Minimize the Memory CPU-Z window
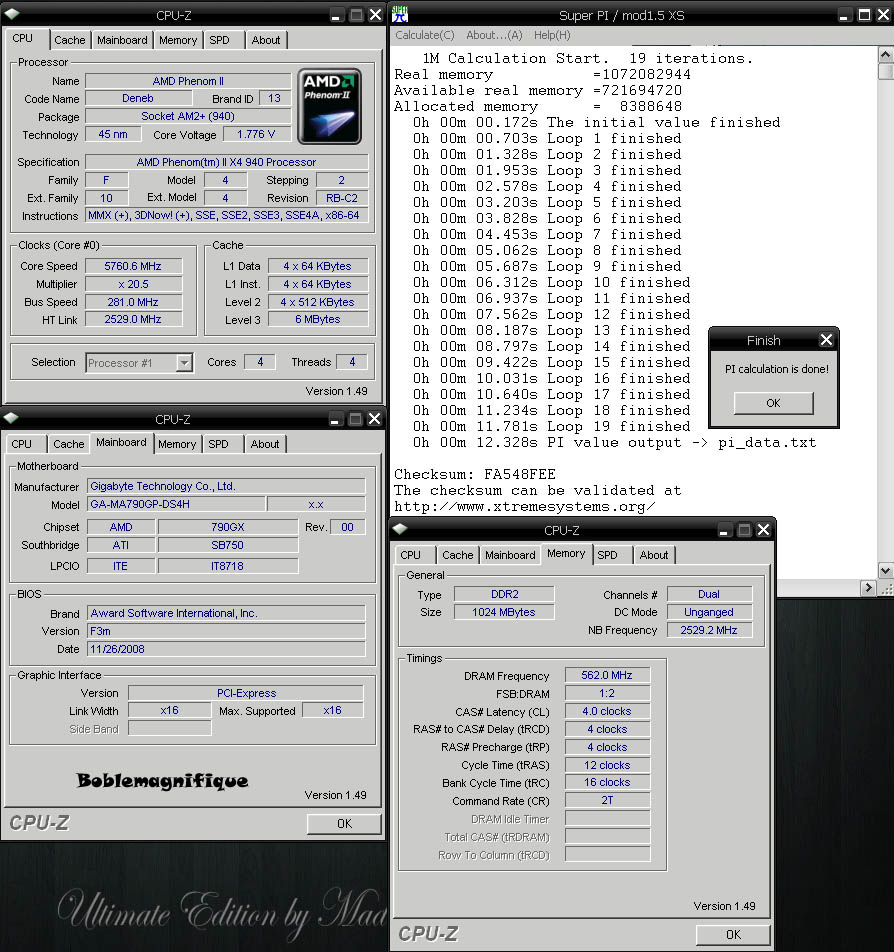Screen dimensions: 894x952 pyautogui.click(x=723, y=529)
